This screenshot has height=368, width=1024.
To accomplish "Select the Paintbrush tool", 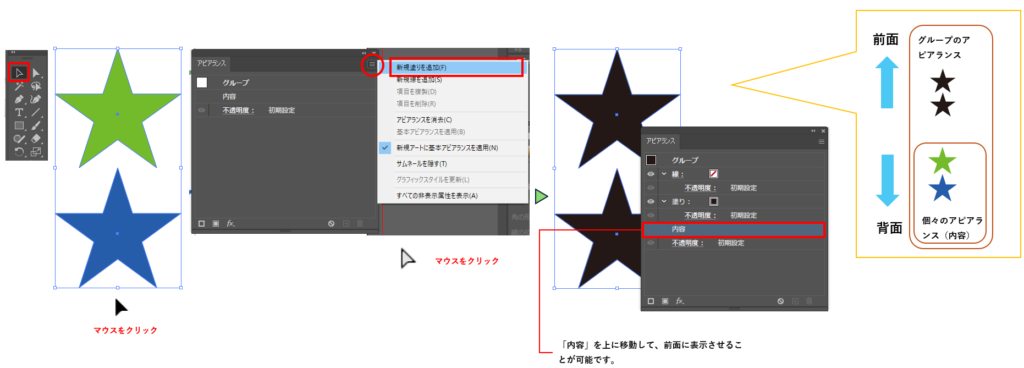I will [37, 125].
